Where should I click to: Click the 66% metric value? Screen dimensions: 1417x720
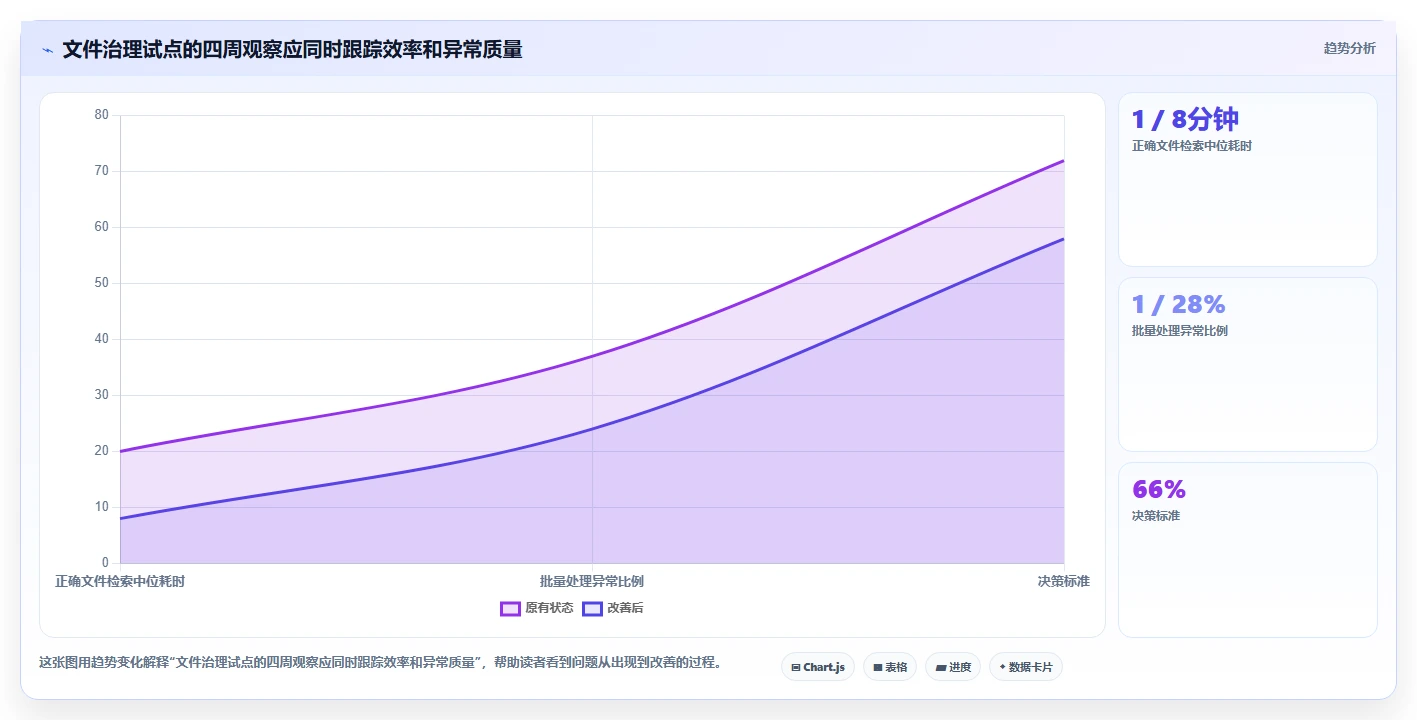[1158, 489]
